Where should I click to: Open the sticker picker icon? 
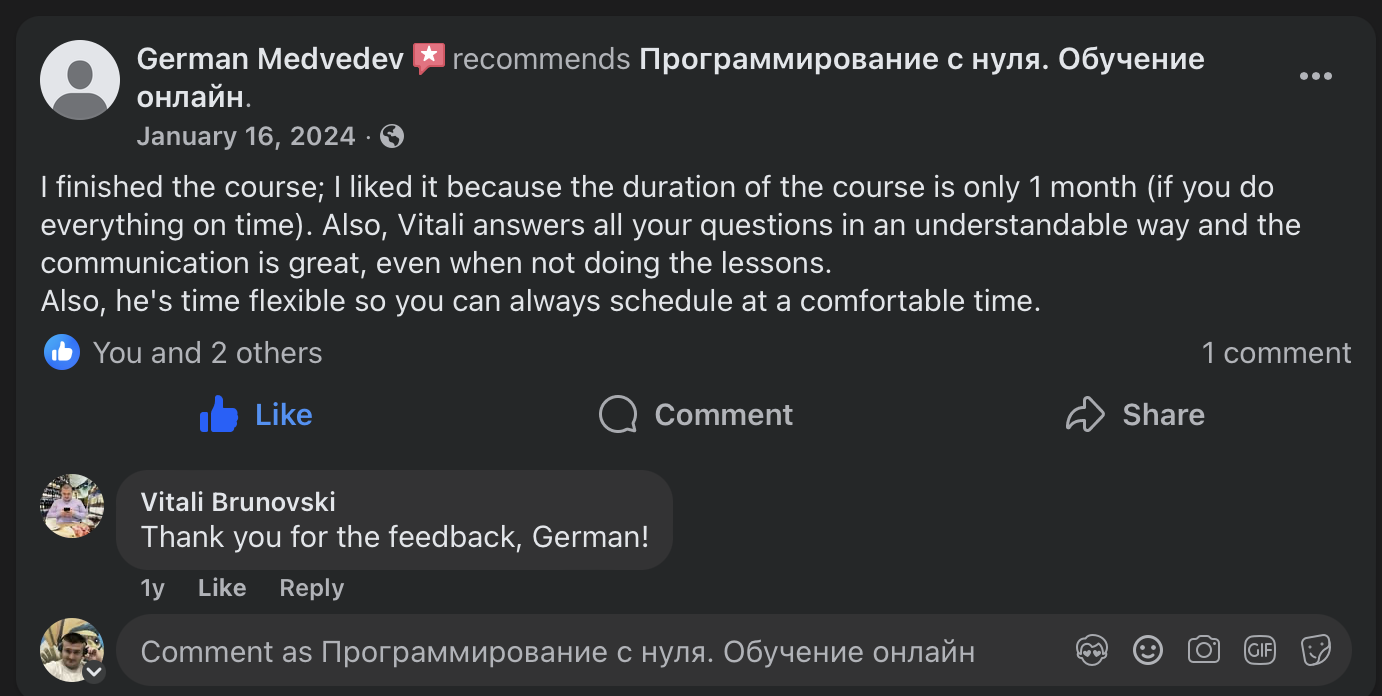click(x=1315, y=650)
